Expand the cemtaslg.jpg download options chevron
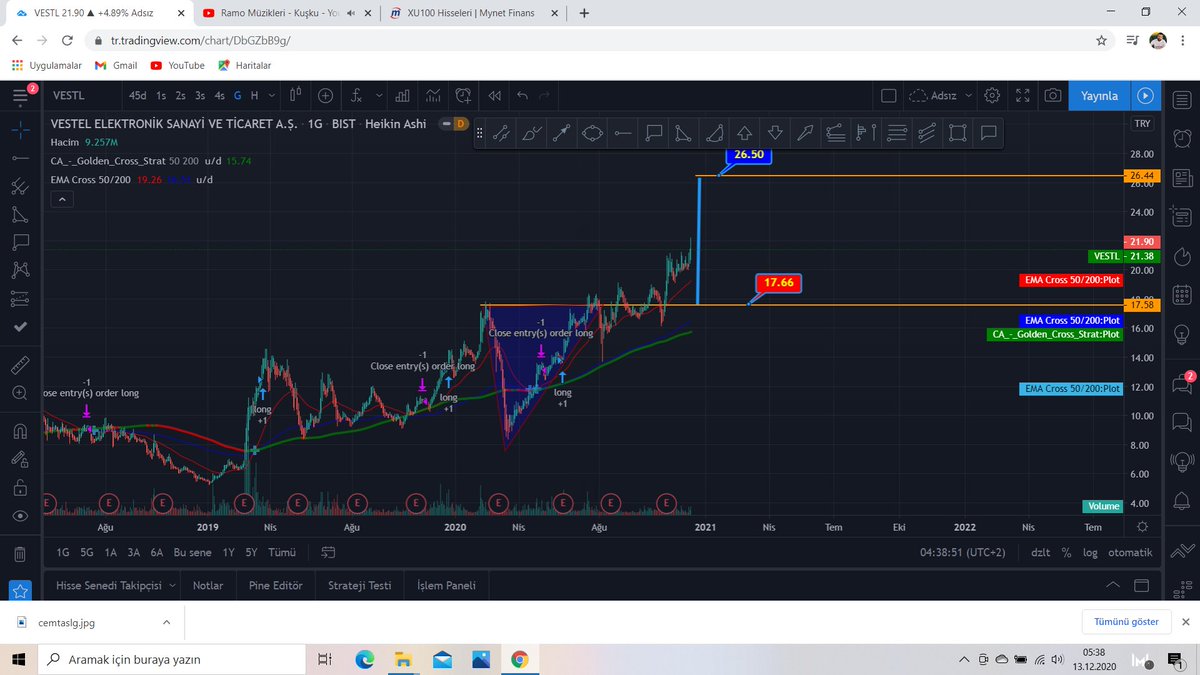The height and width of the screenshot is (675, 1200). click(x=166, y=622)
